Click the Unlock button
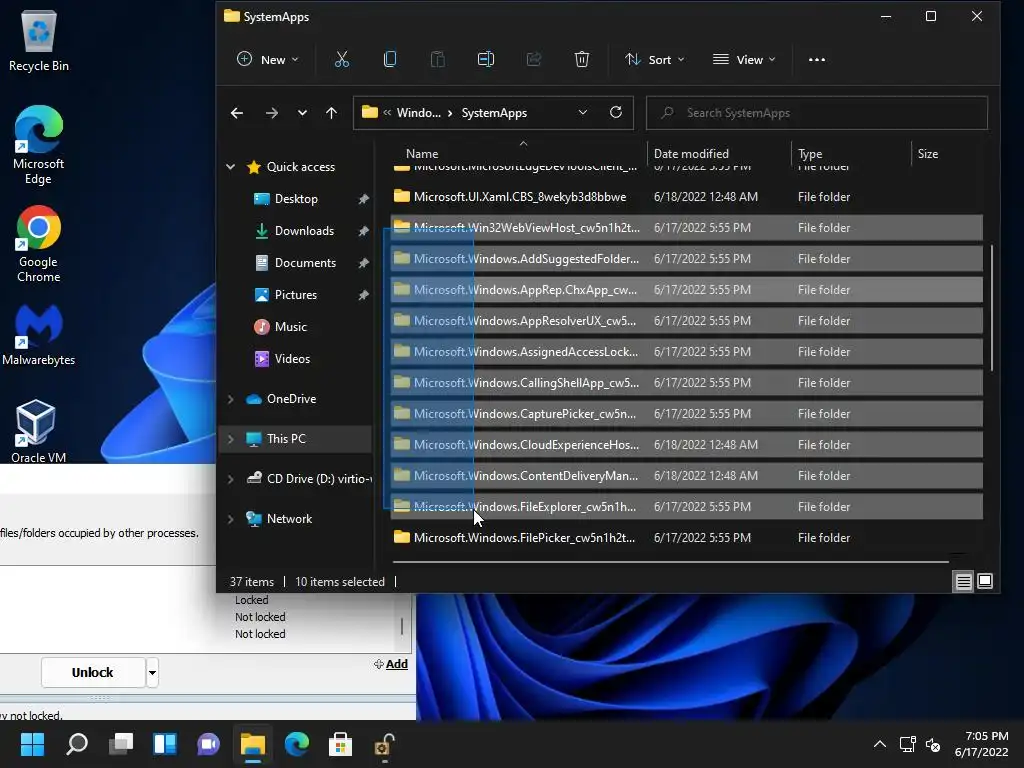1024x768 pixels. (x=93, y=672)
